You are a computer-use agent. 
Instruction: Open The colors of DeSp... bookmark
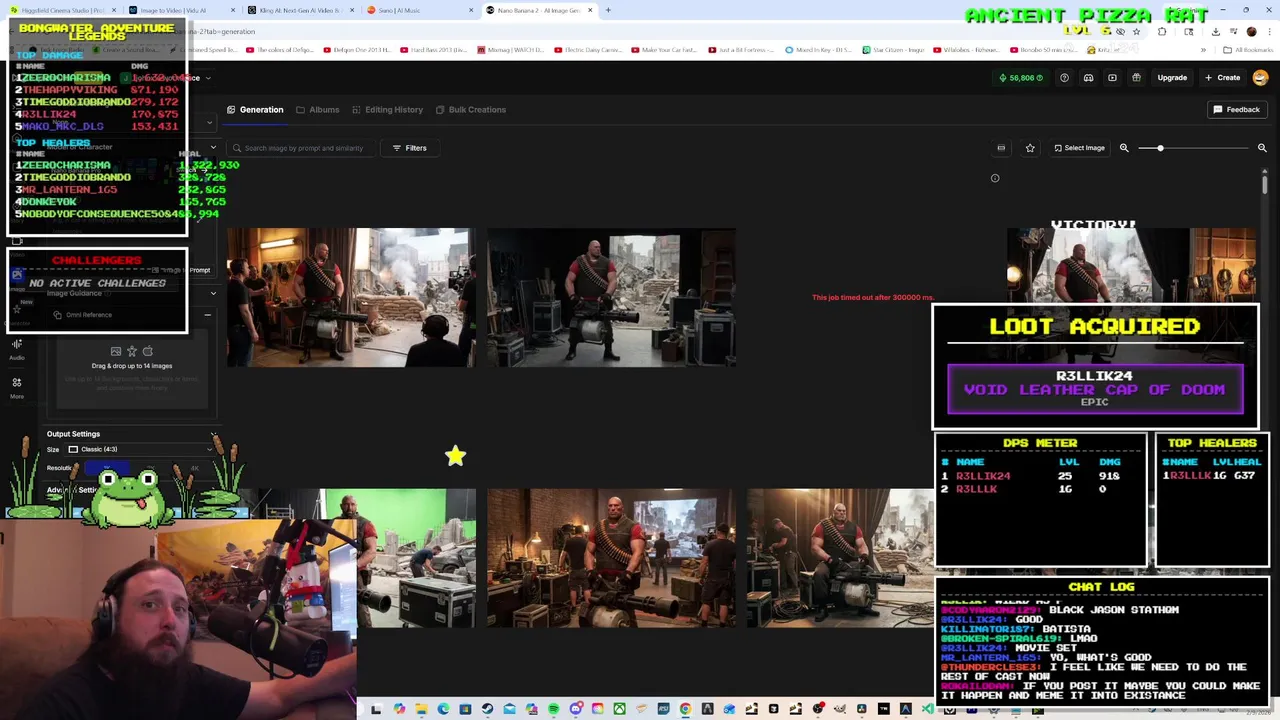pyautogui.click(x=281, y=50)
